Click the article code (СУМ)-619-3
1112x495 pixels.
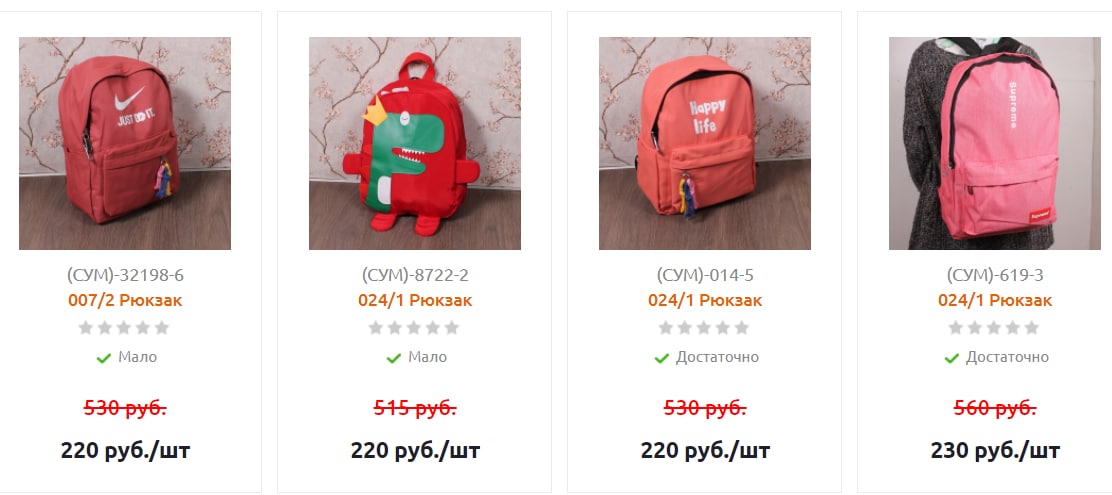tap(995, 275)
